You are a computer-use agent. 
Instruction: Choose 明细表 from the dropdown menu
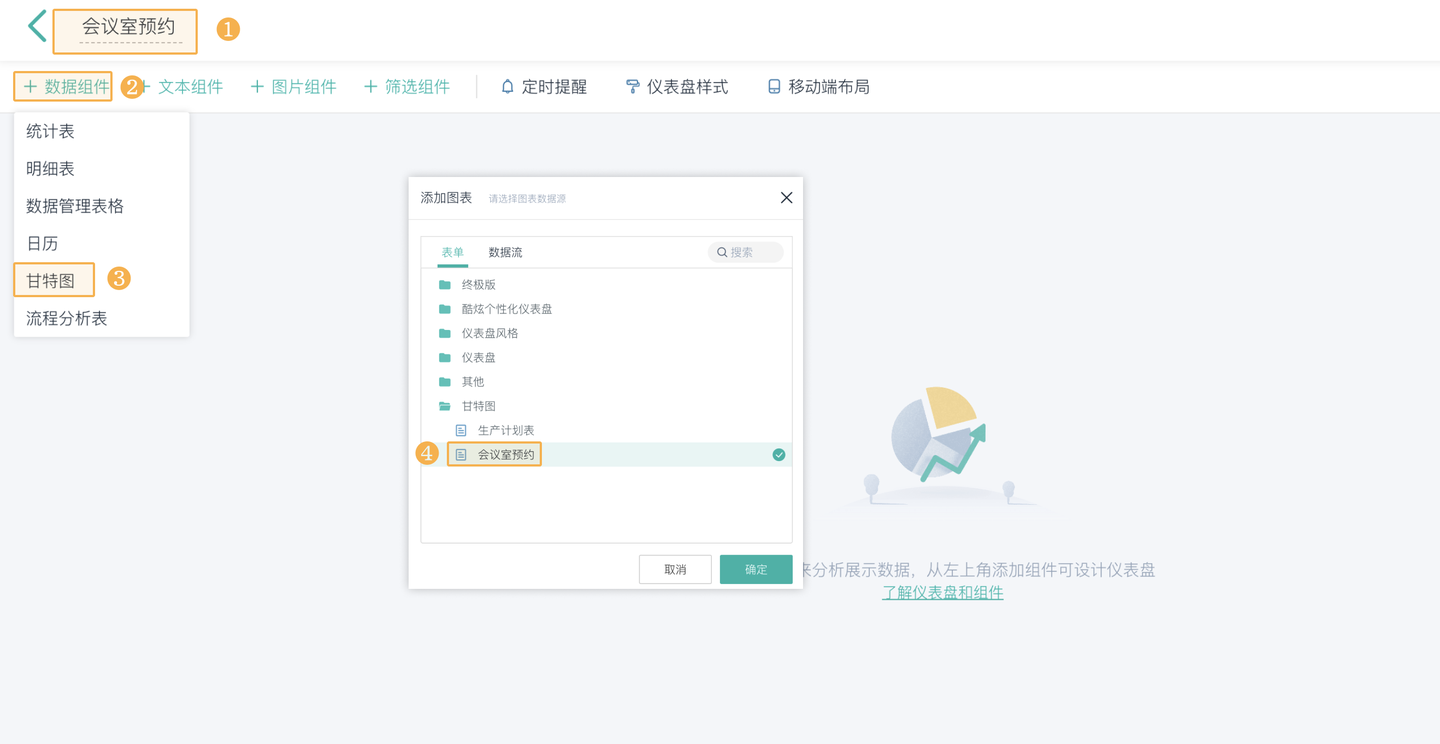pyautogui.click(x=101, y=169)
